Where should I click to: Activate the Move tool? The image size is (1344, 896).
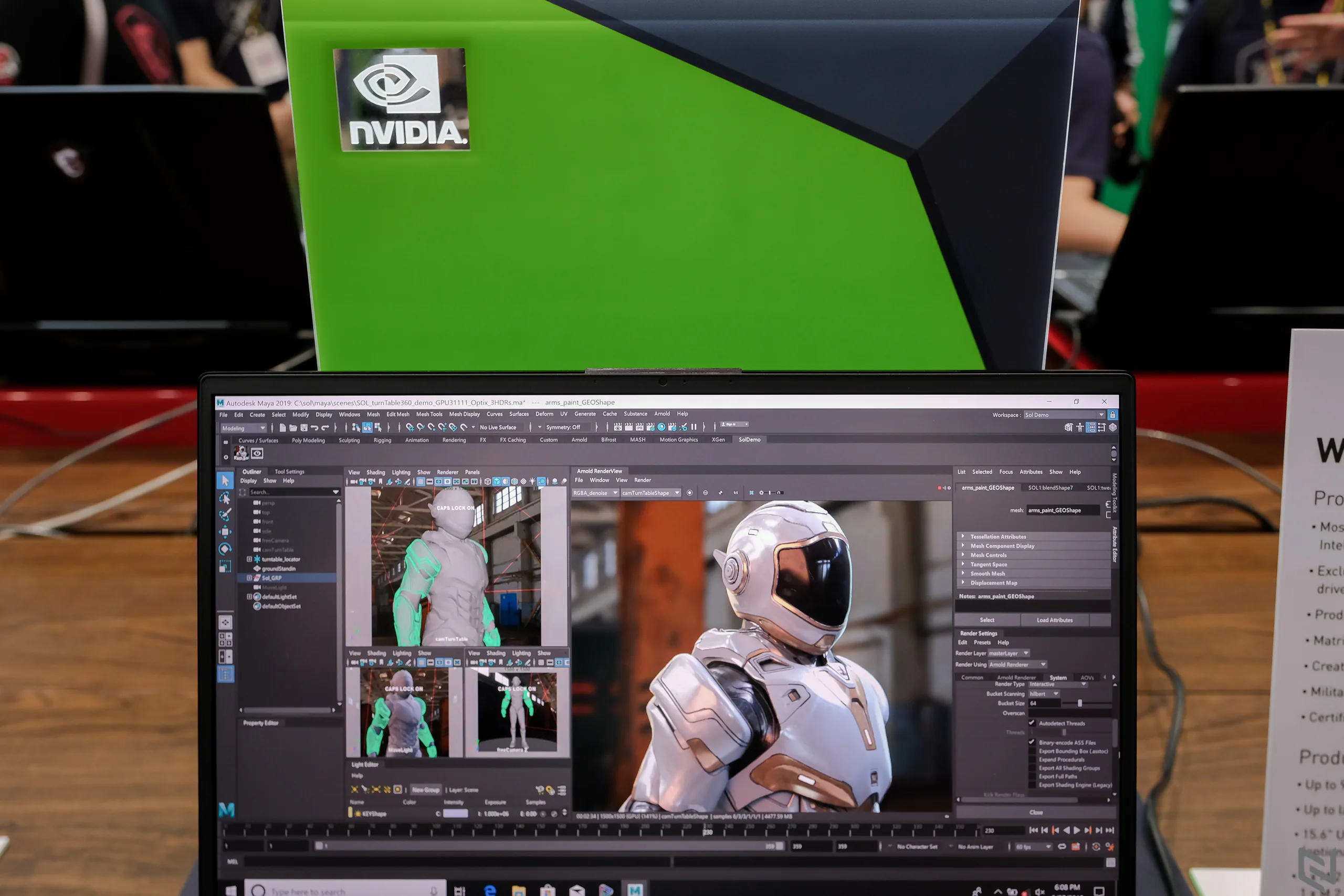point(225,532)
